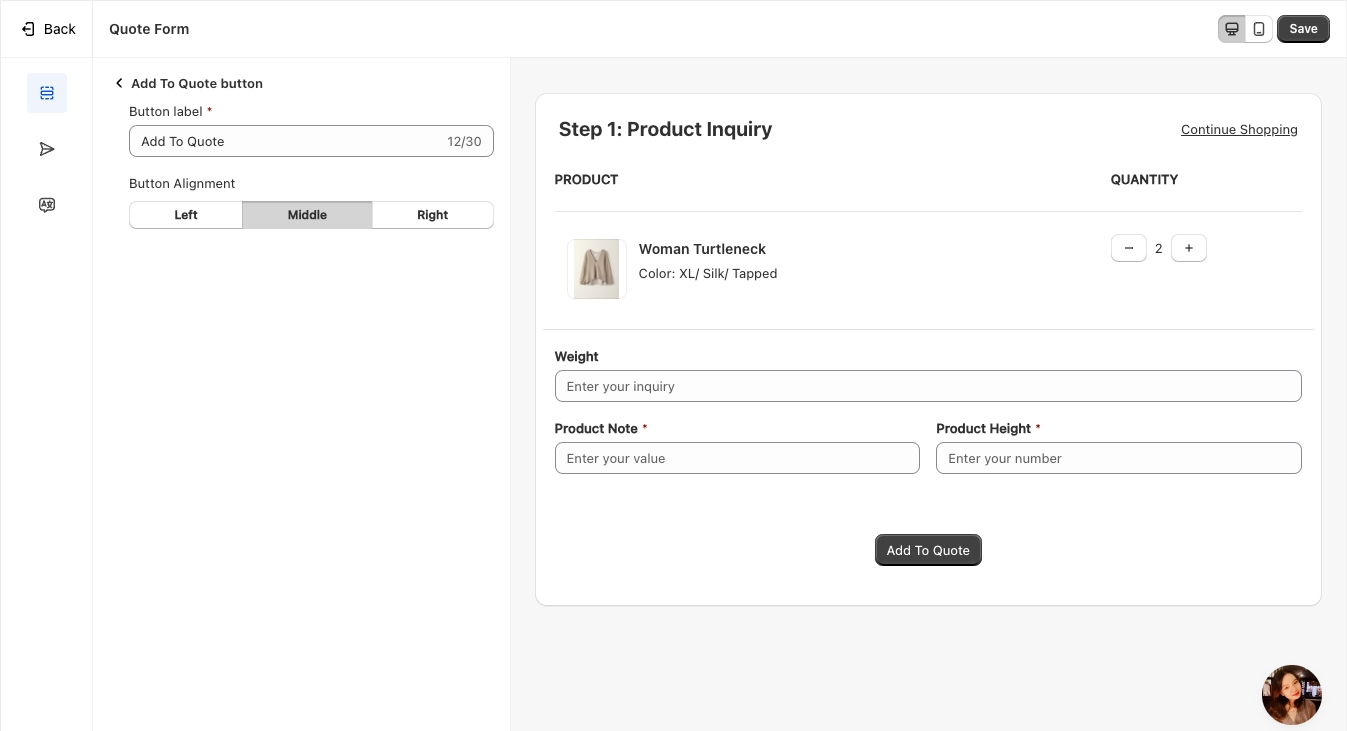Select Middle button alignment
The height and width of the screenshot is (731, 1347).
point(307,215)
